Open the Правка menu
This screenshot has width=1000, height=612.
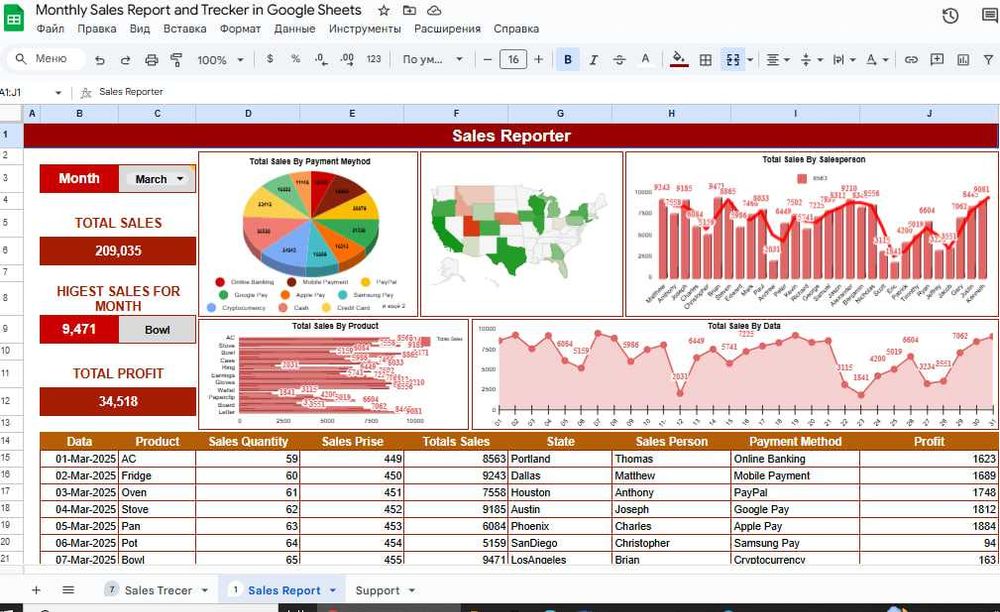(97, 29)
